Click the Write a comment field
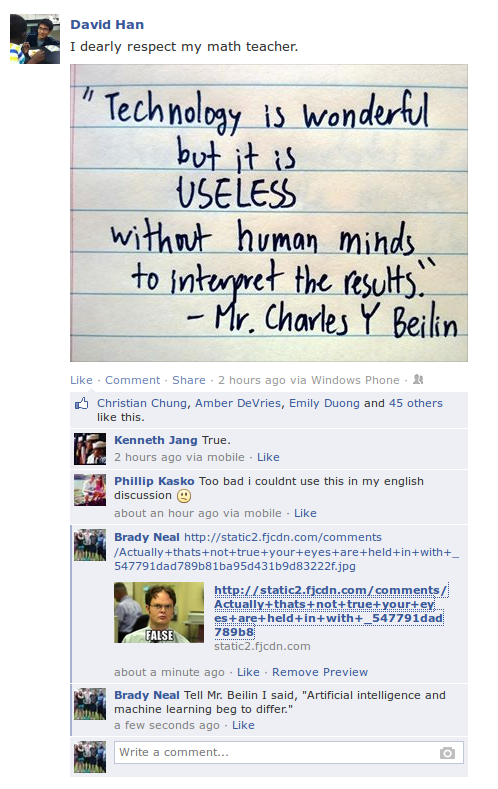This screenshot has width=498, height=789. (289, 753)
